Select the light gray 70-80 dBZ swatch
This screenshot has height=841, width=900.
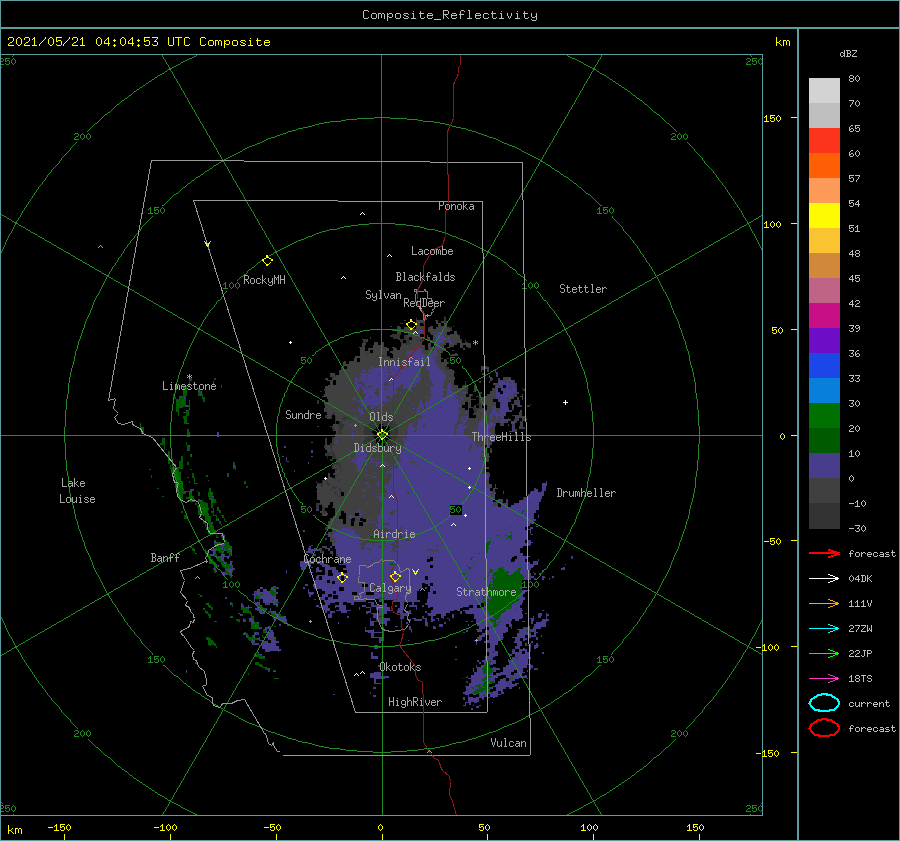click(824, 91)
